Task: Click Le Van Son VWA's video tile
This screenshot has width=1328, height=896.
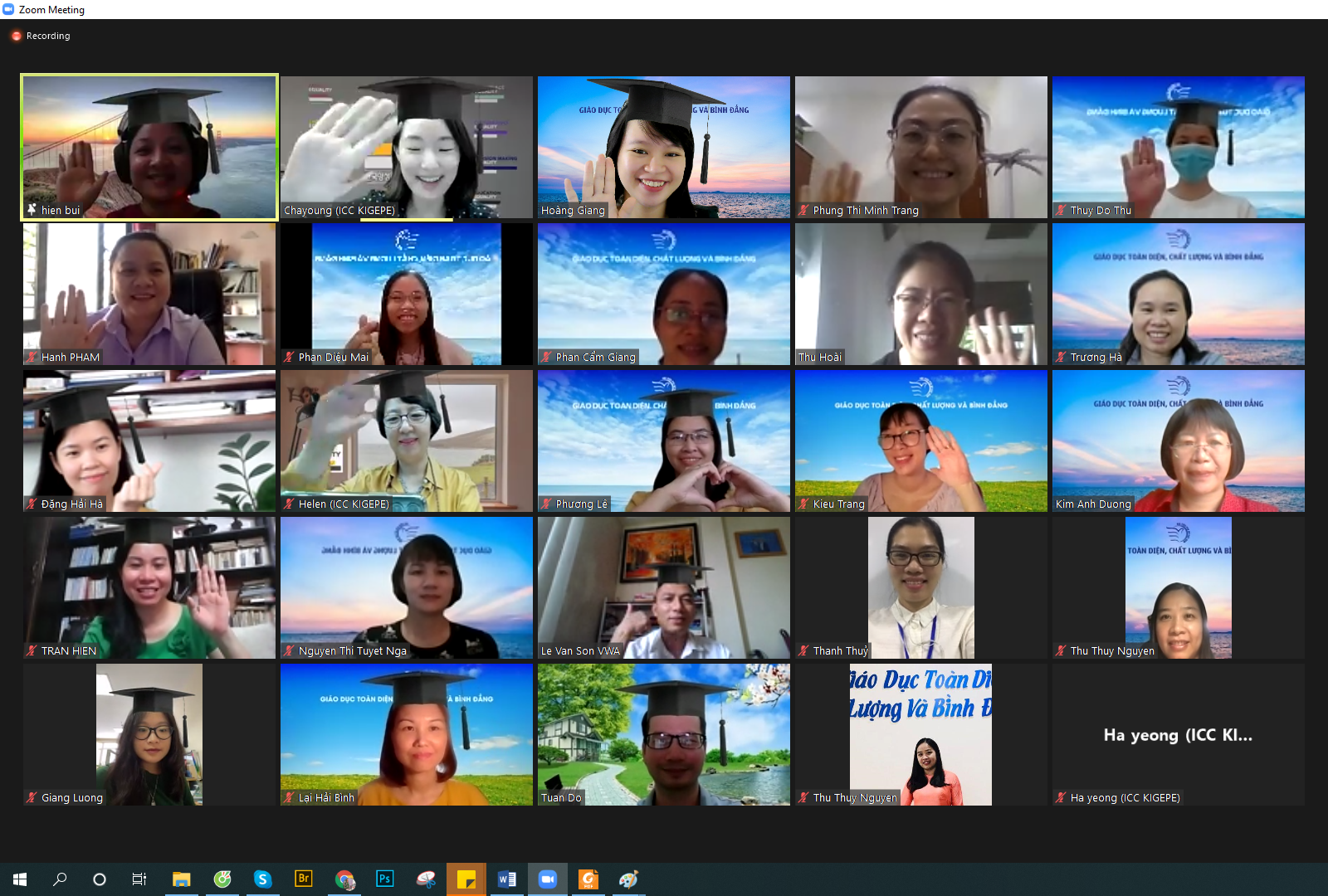Action: click(x=663, y=587)
